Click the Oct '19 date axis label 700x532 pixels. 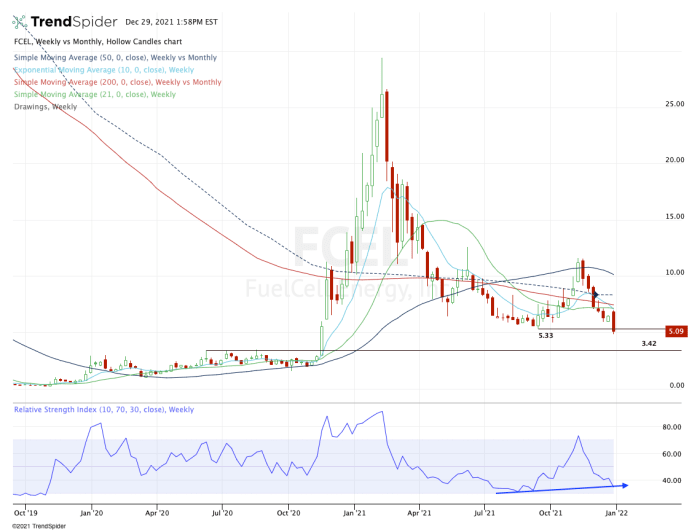(26, 513)
